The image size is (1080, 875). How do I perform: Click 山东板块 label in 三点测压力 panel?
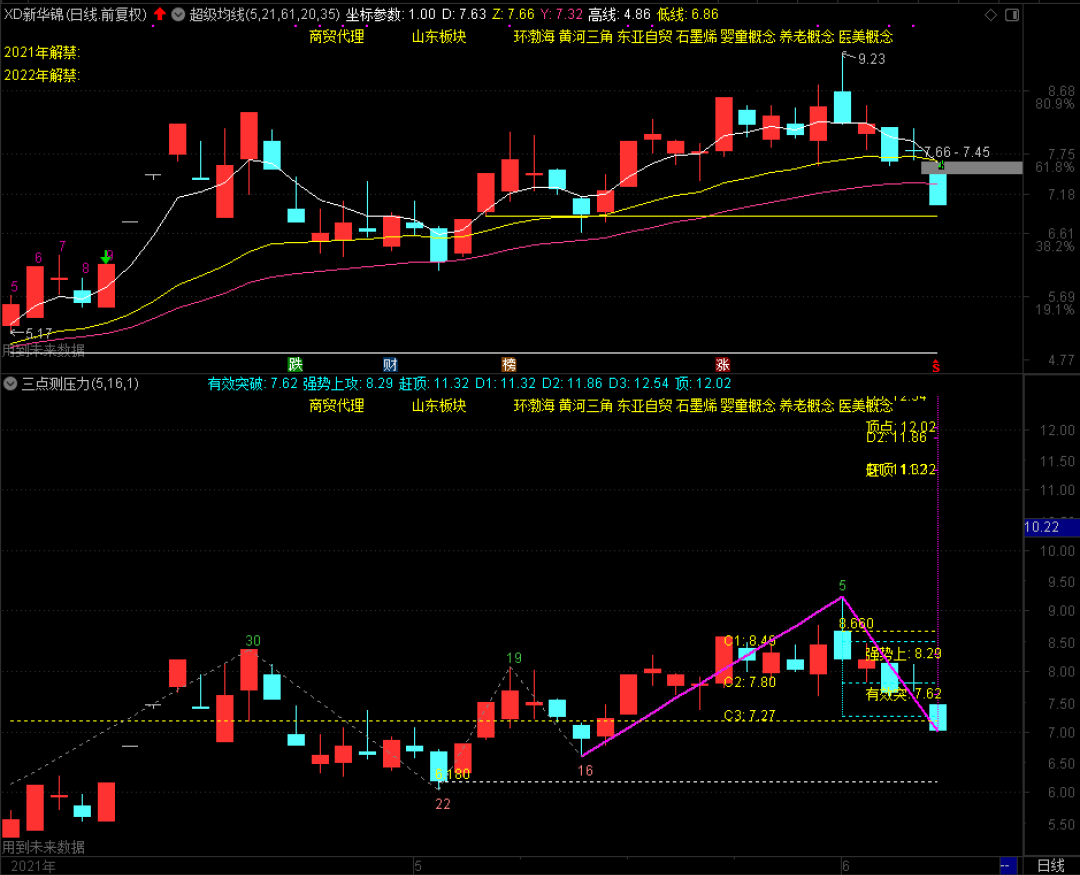(439, 405)
